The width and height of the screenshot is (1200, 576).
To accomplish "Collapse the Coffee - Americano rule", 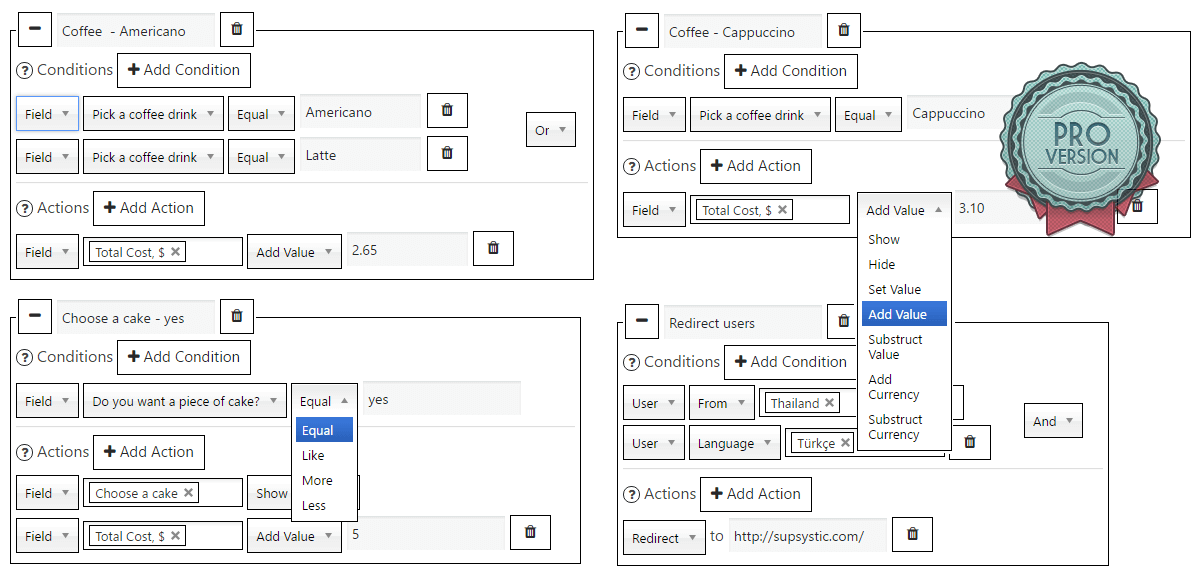I will (35, 29).
